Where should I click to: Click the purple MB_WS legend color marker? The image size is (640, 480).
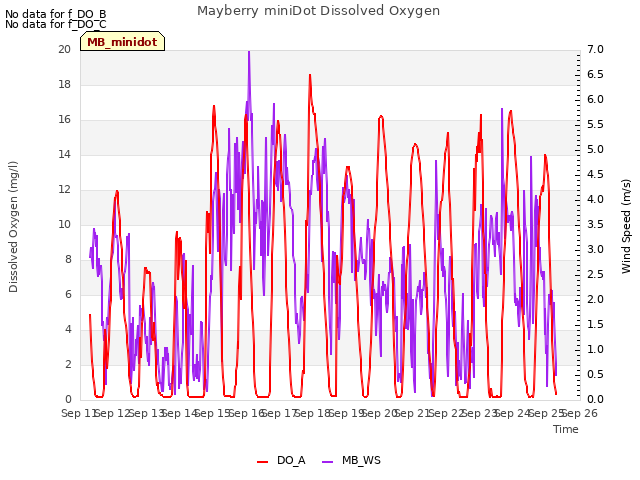pyautogui.click(x=328, y=461)
